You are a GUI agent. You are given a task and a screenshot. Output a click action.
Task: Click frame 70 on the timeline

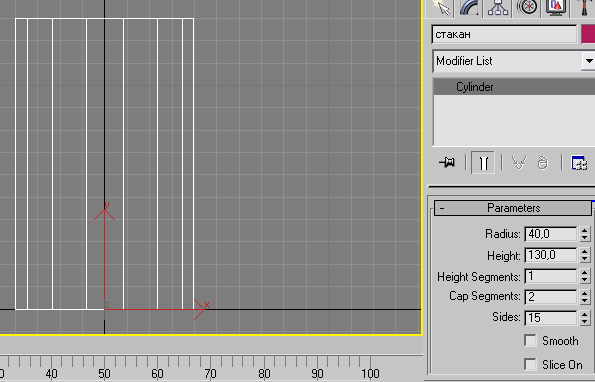point(210,374)
